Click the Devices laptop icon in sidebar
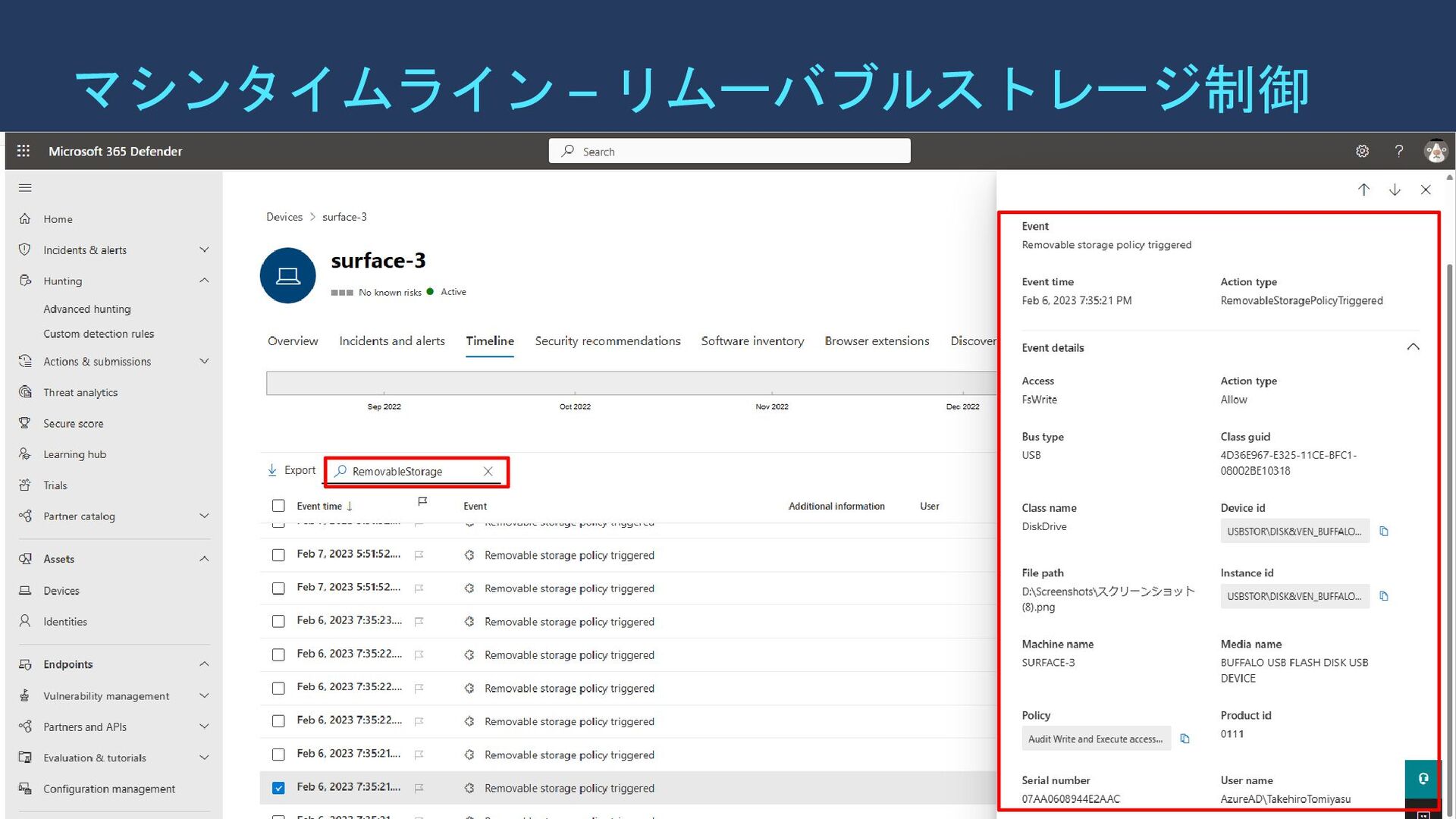 pos(25,590)
